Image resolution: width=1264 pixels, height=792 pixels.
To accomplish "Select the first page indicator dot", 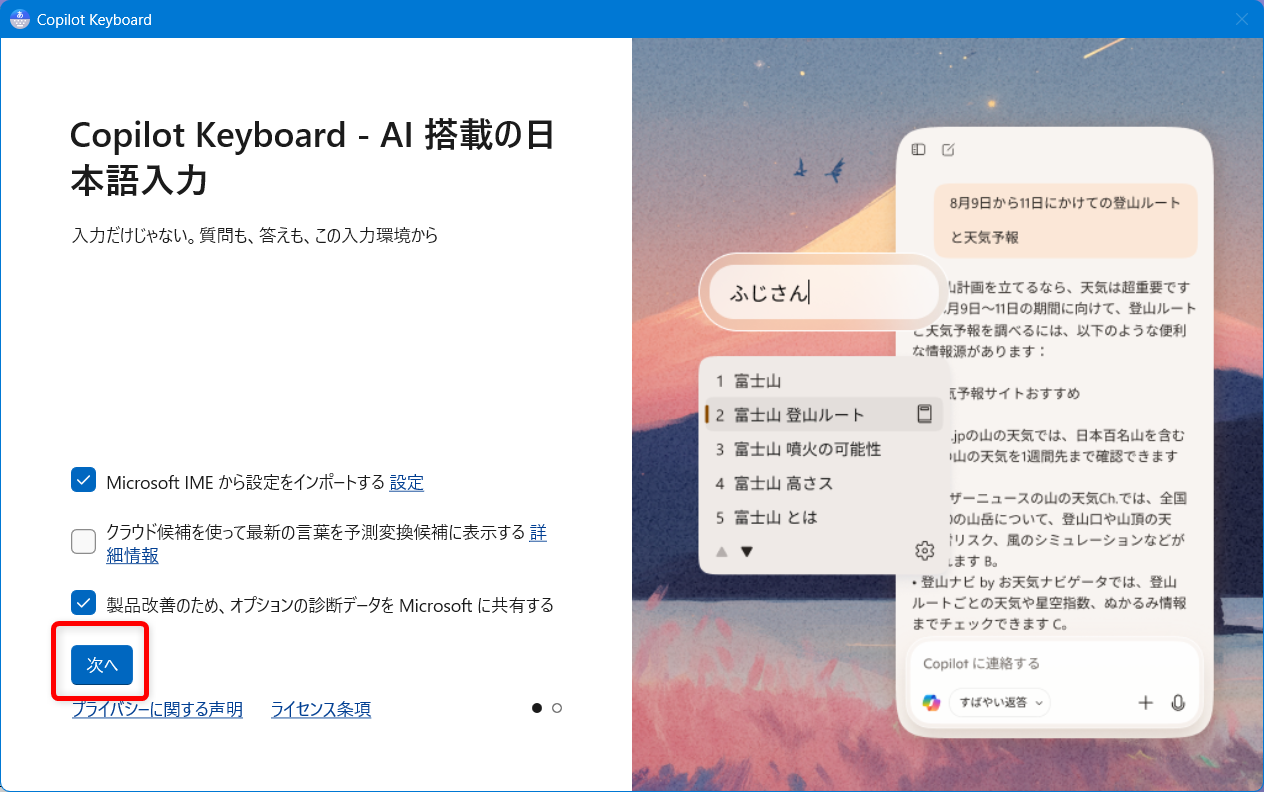I will point(537,708).
